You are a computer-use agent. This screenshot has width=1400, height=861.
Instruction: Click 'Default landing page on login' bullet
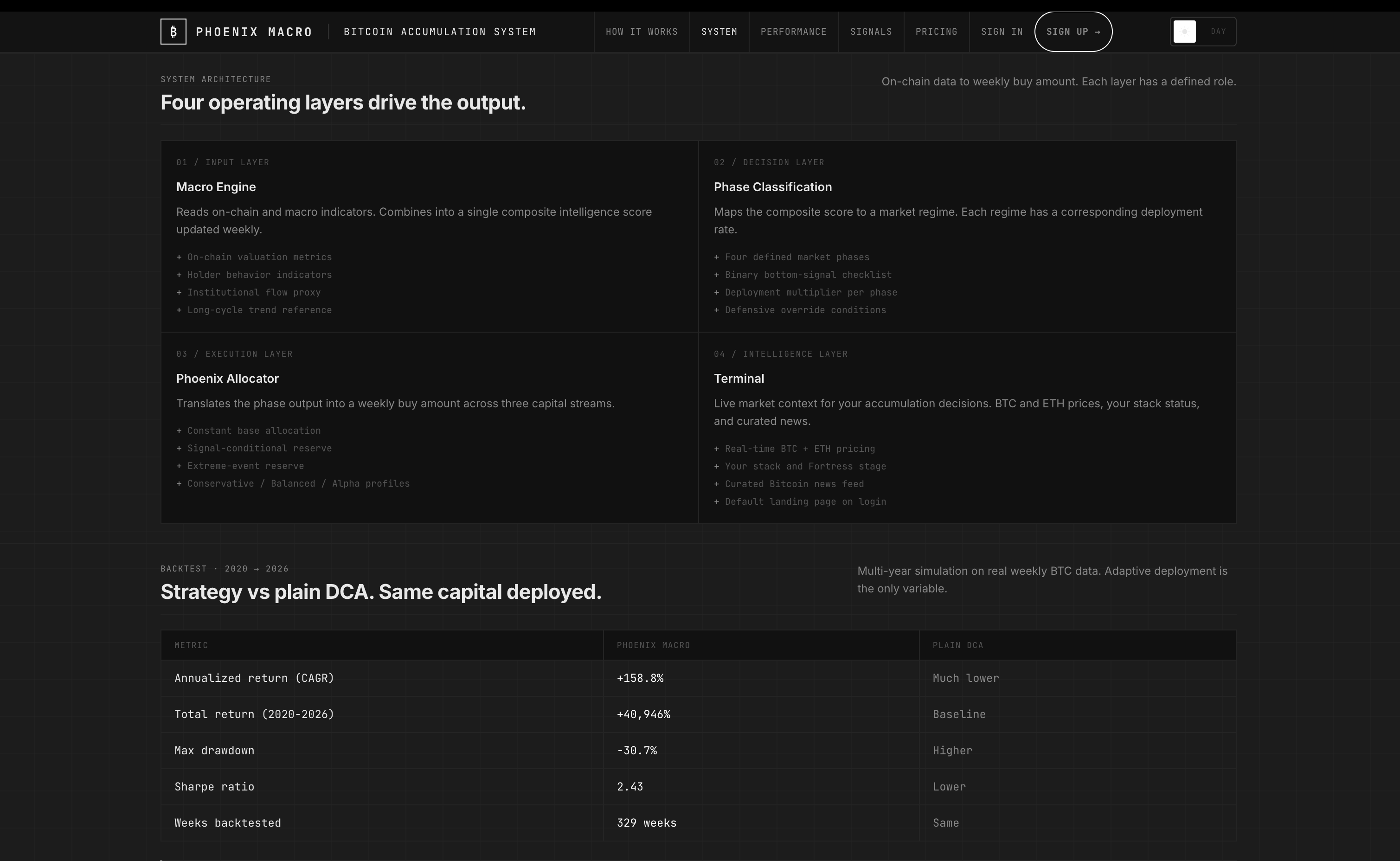coord(800,502)
